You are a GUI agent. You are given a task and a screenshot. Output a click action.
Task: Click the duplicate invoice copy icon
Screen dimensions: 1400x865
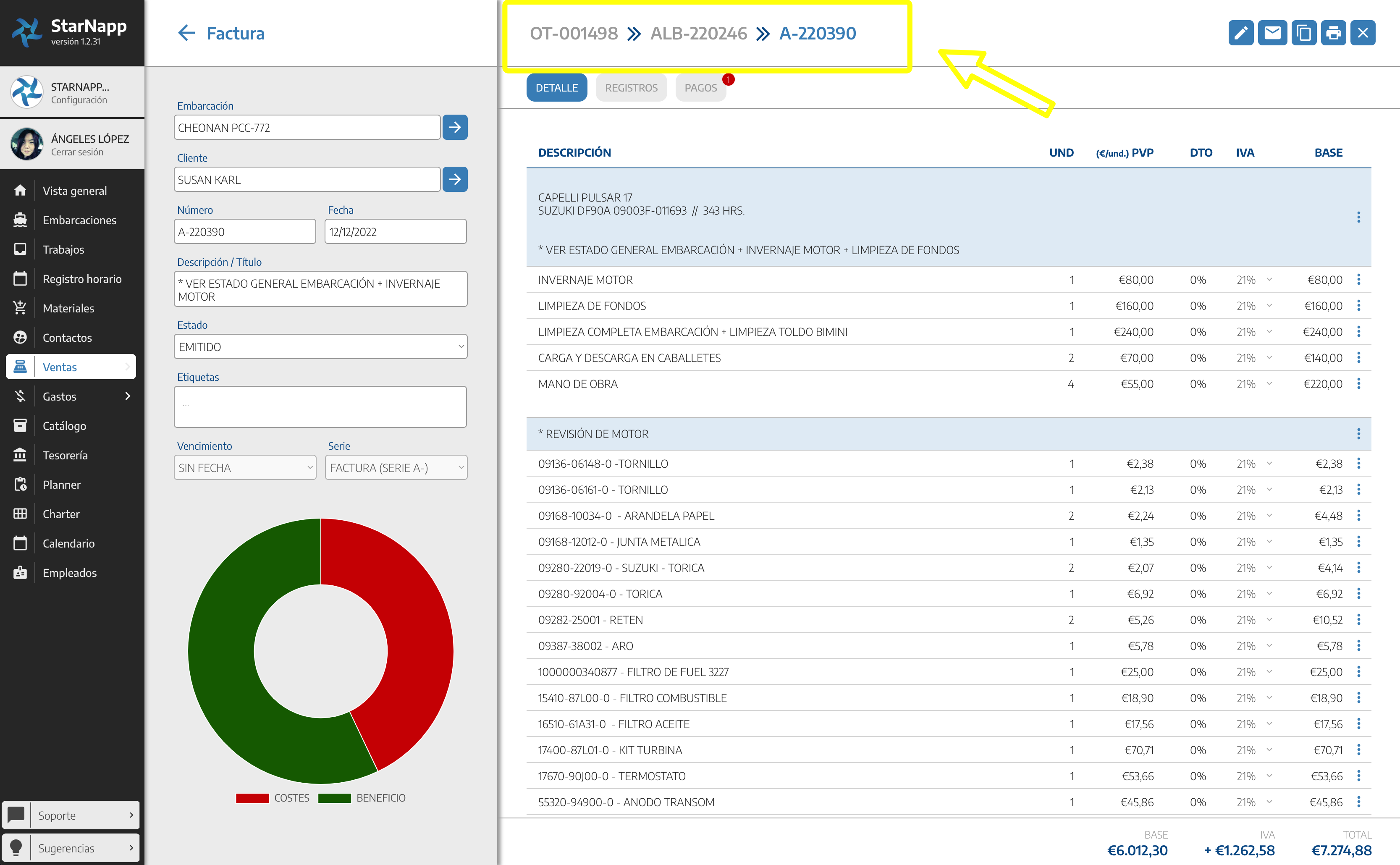click(1303, 33)
